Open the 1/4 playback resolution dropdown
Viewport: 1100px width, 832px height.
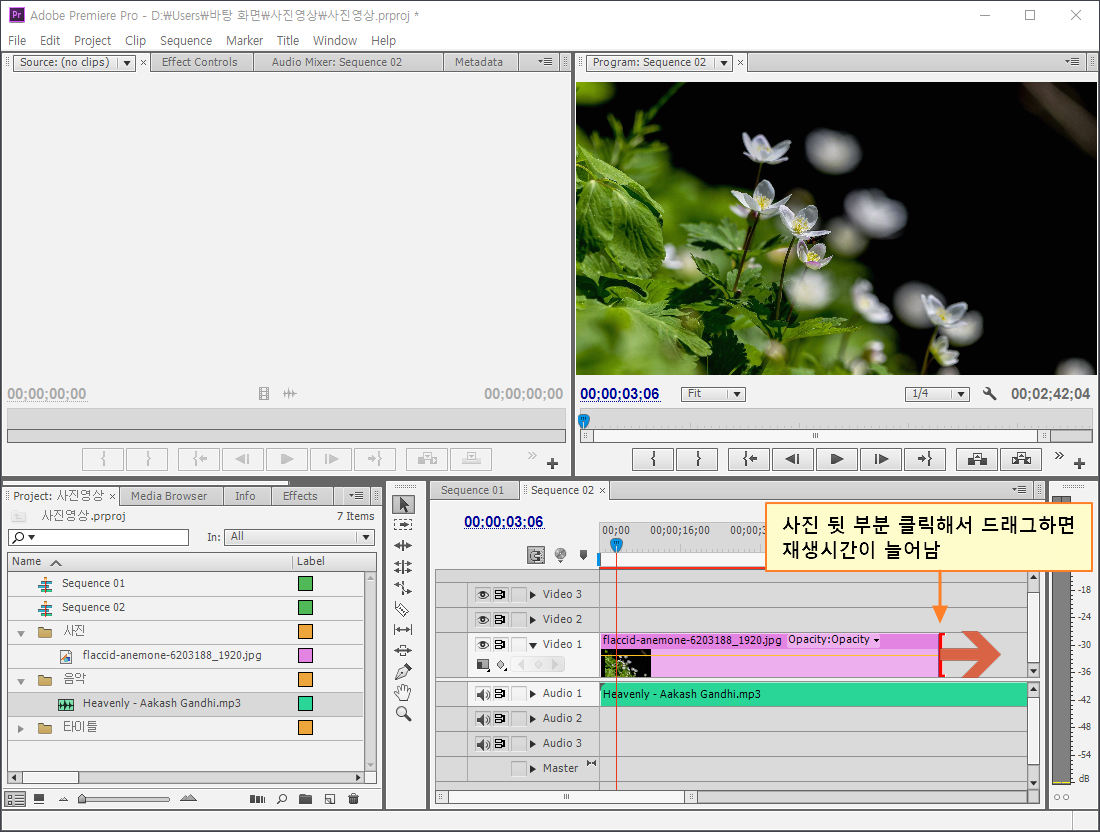[937, 394]
